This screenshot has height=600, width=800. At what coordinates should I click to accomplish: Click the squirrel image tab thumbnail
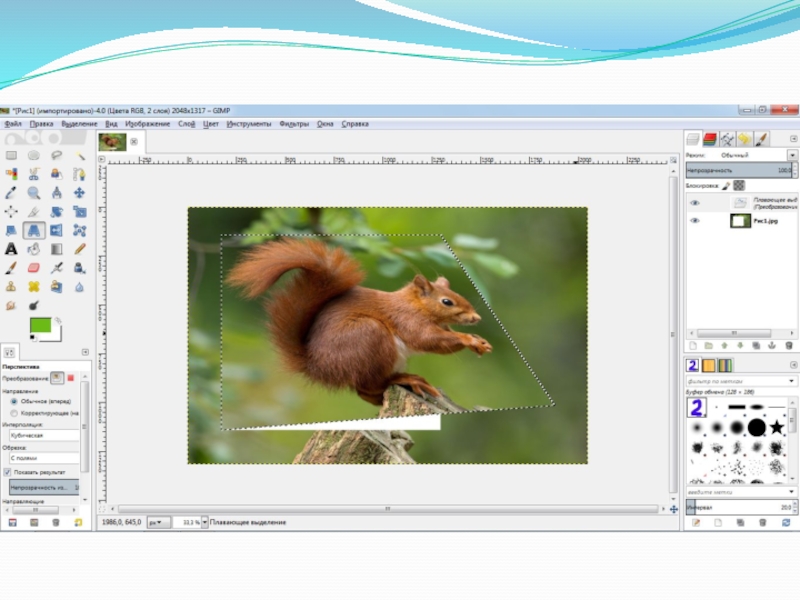point(112,142)
